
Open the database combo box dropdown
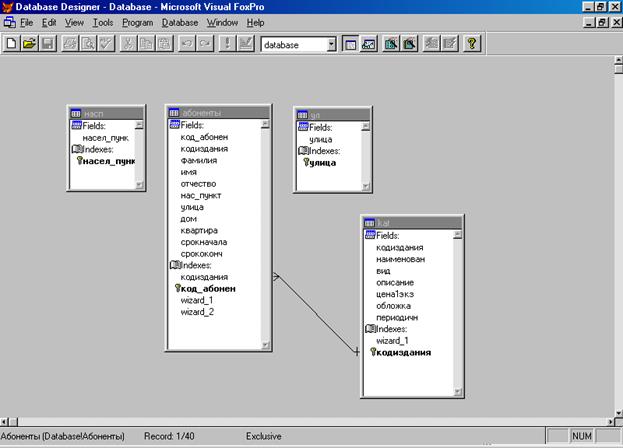(331, 44)
